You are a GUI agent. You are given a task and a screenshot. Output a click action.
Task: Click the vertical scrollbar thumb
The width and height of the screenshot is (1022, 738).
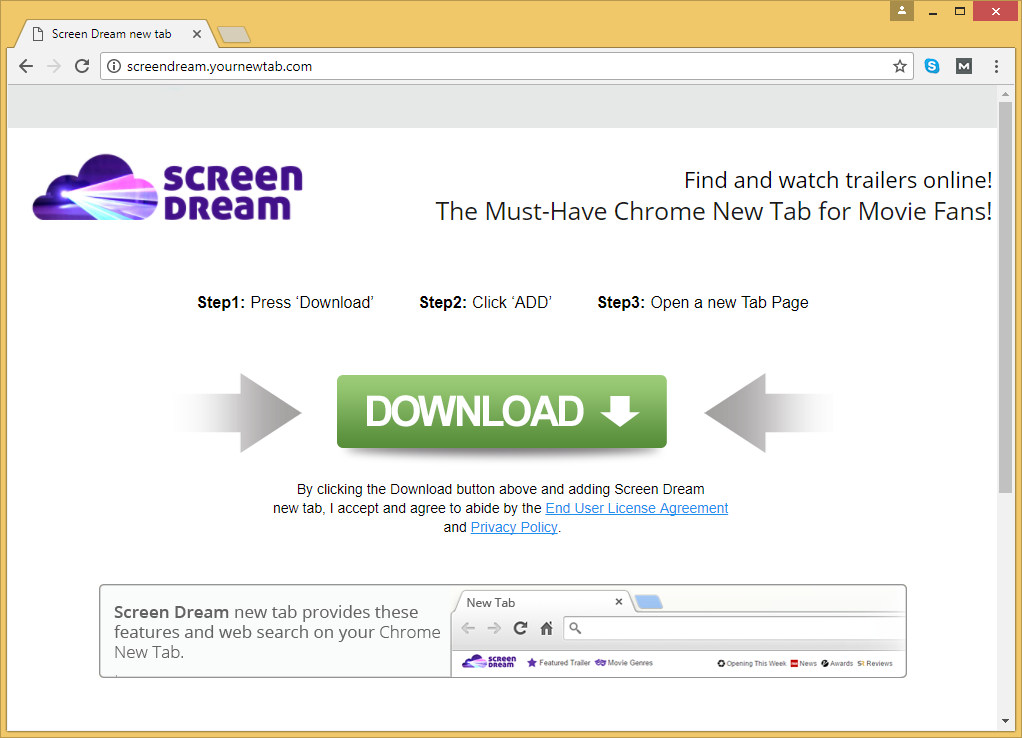1005,297
